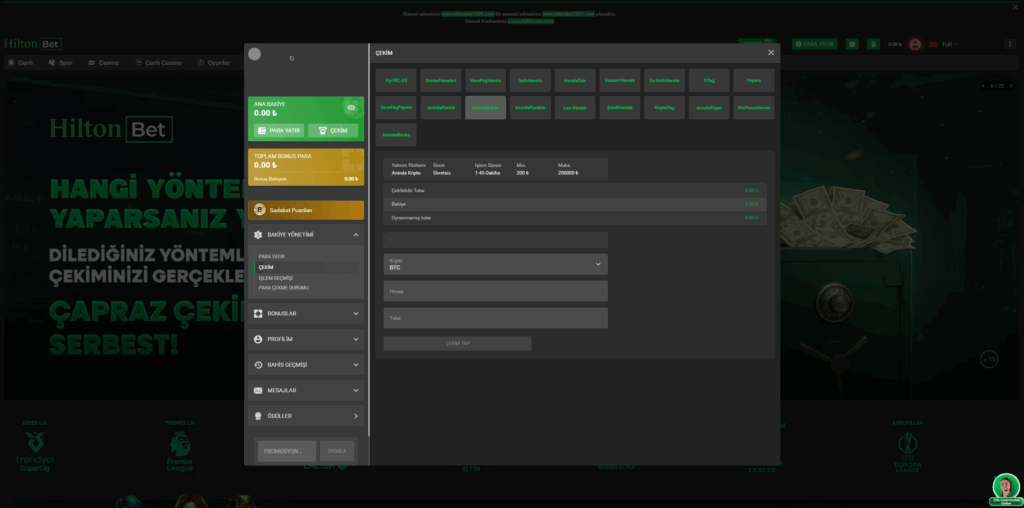
Task: Click the copy icon beside profile avatar
Action: (291, 58)
